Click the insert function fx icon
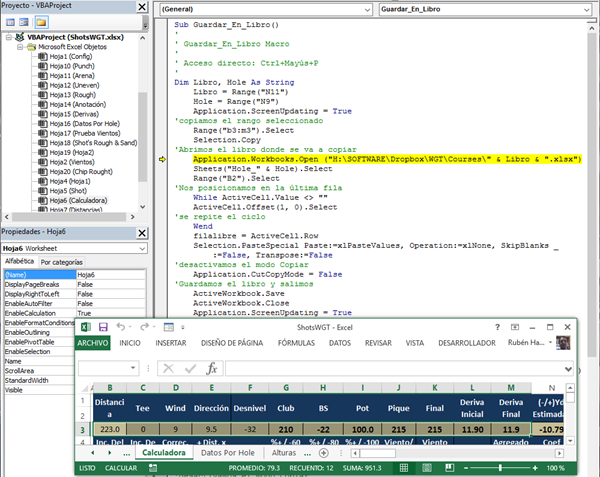 [211, 368]
